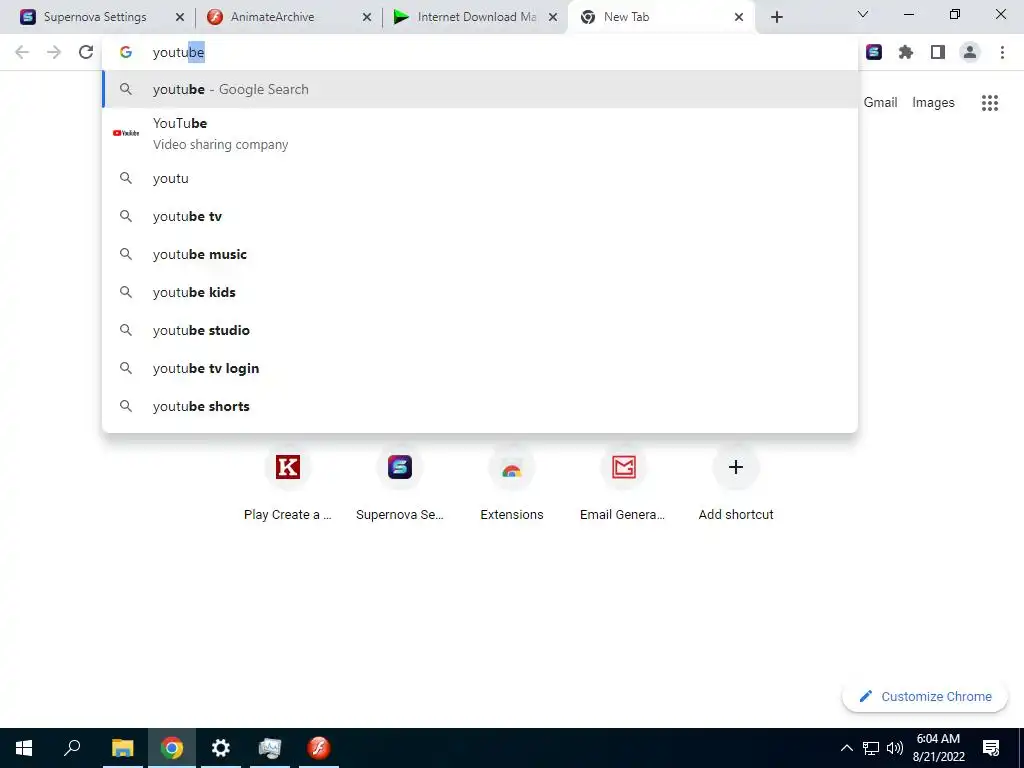The width and height of the screenshot is (1024, 768).
Task: Switch to Internet Download Manager tab
Action: point(476,17)
